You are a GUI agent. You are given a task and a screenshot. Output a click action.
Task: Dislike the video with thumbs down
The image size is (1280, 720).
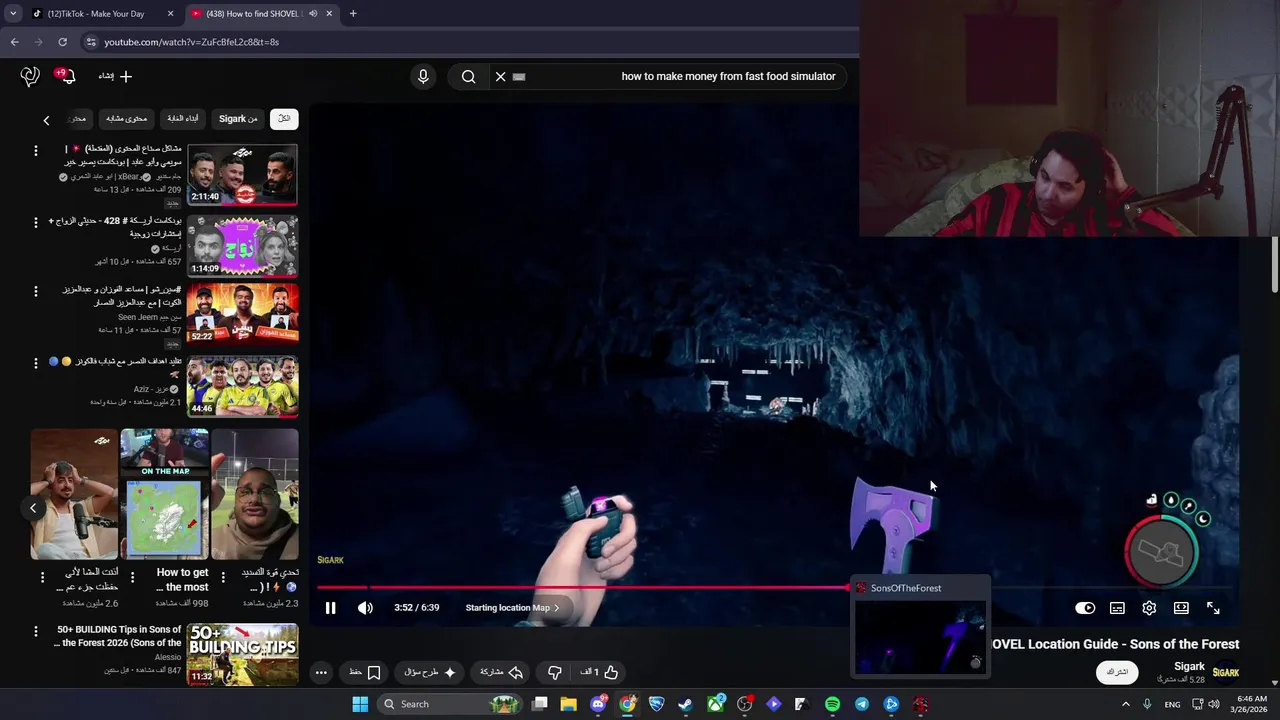555,672
